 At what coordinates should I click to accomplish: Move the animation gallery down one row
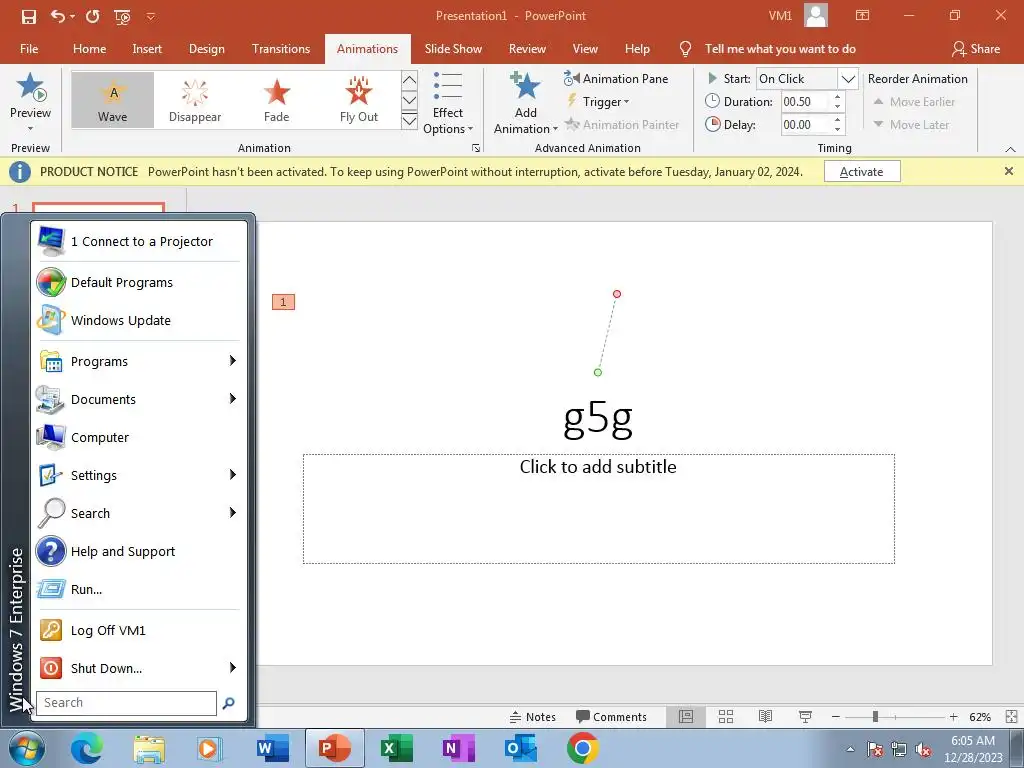[409, 101]
